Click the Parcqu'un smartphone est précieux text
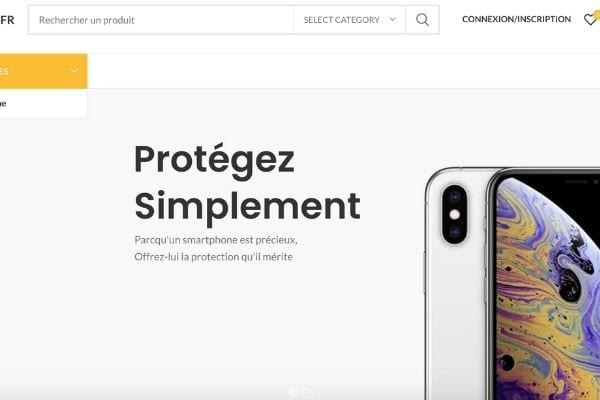This screenshot has height=400, width=600. tap(216, 240)
